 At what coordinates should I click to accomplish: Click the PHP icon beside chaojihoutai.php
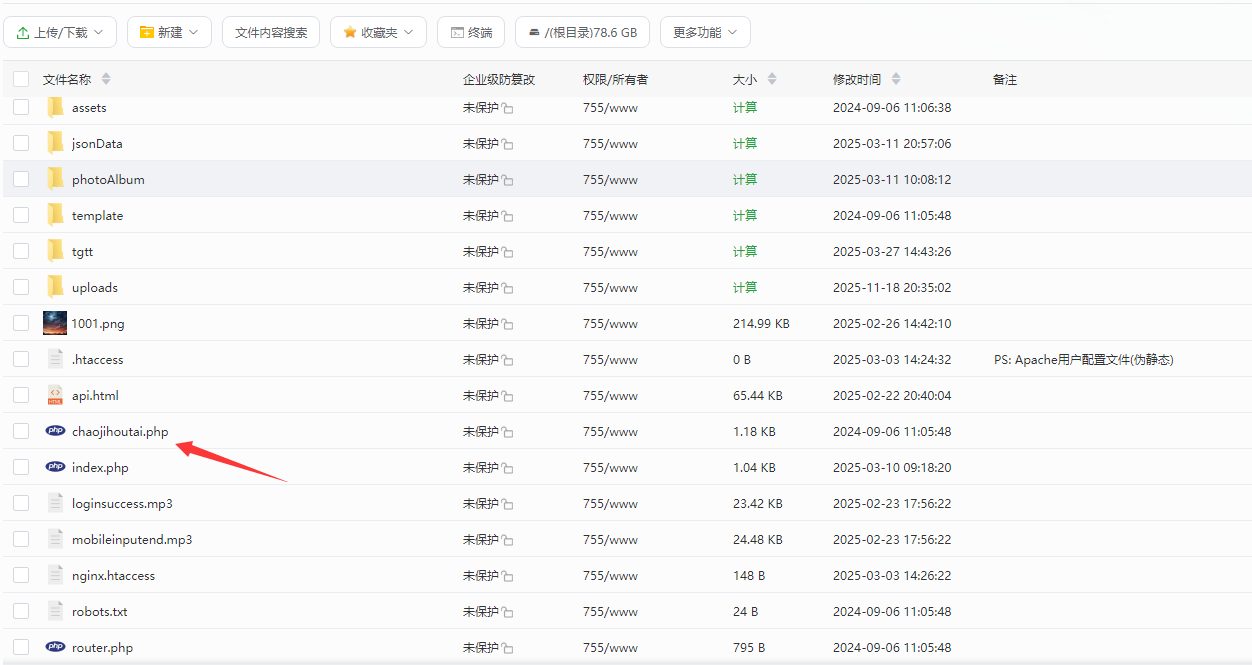tap(56, 430)
